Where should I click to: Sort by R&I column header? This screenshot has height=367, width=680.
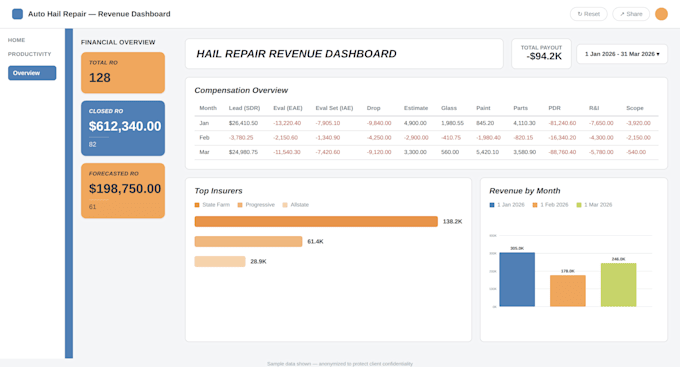[x=594, y=108]
